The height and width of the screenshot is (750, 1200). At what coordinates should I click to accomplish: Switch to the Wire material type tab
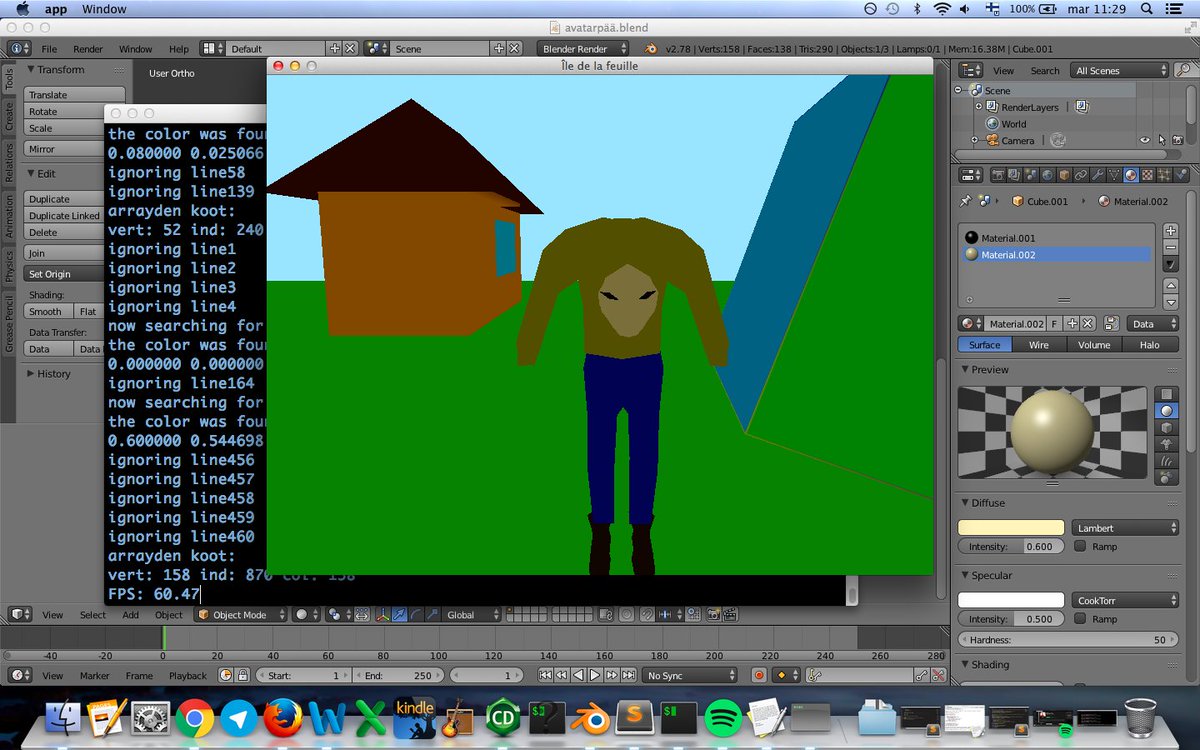click(x=1039, y=345)
